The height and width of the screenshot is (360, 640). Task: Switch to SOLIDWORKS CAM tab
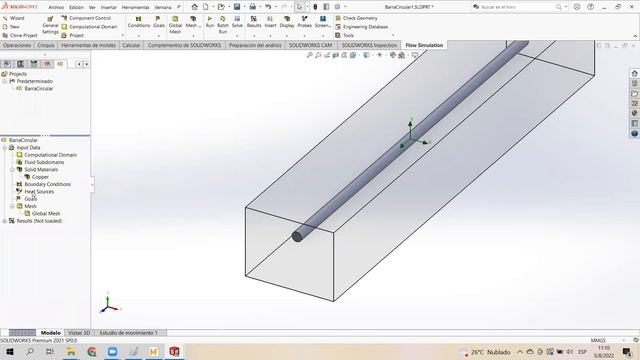(311, 45)
